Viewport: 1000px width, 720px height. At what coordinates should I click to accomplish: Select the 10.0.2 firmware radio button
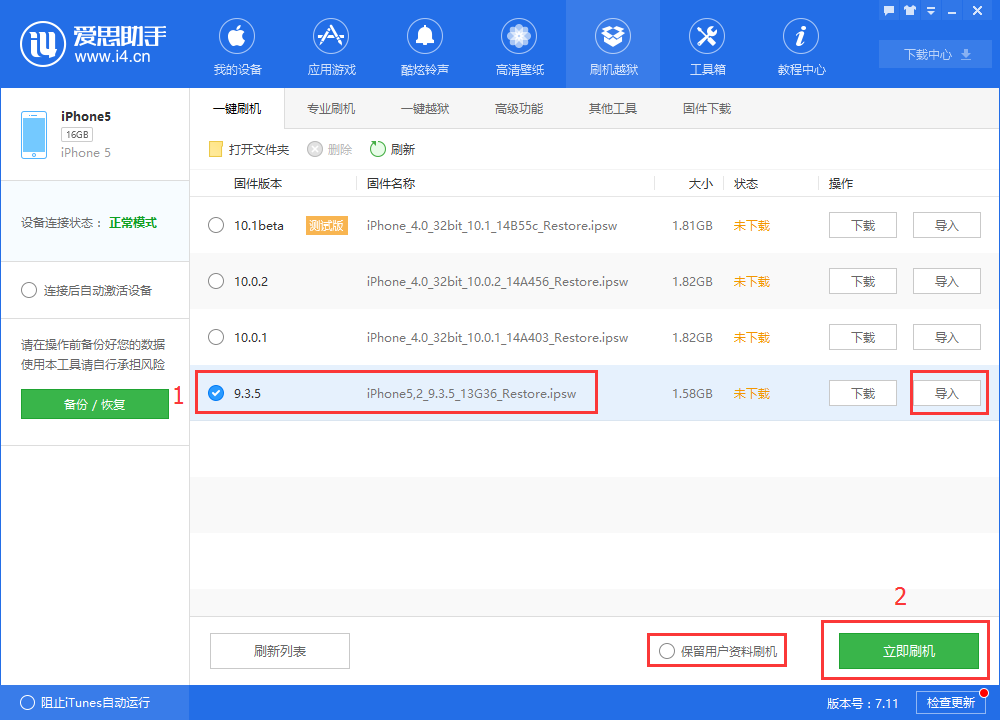click(x=216, y=281)
